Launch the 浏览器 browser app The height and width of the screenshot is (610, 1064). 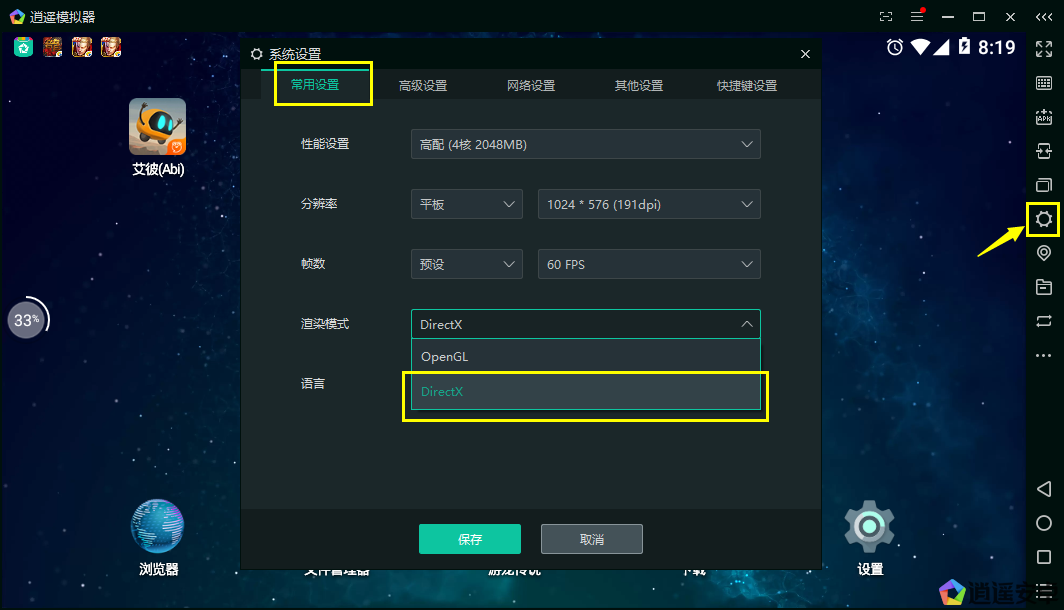(x=157, y=524)
